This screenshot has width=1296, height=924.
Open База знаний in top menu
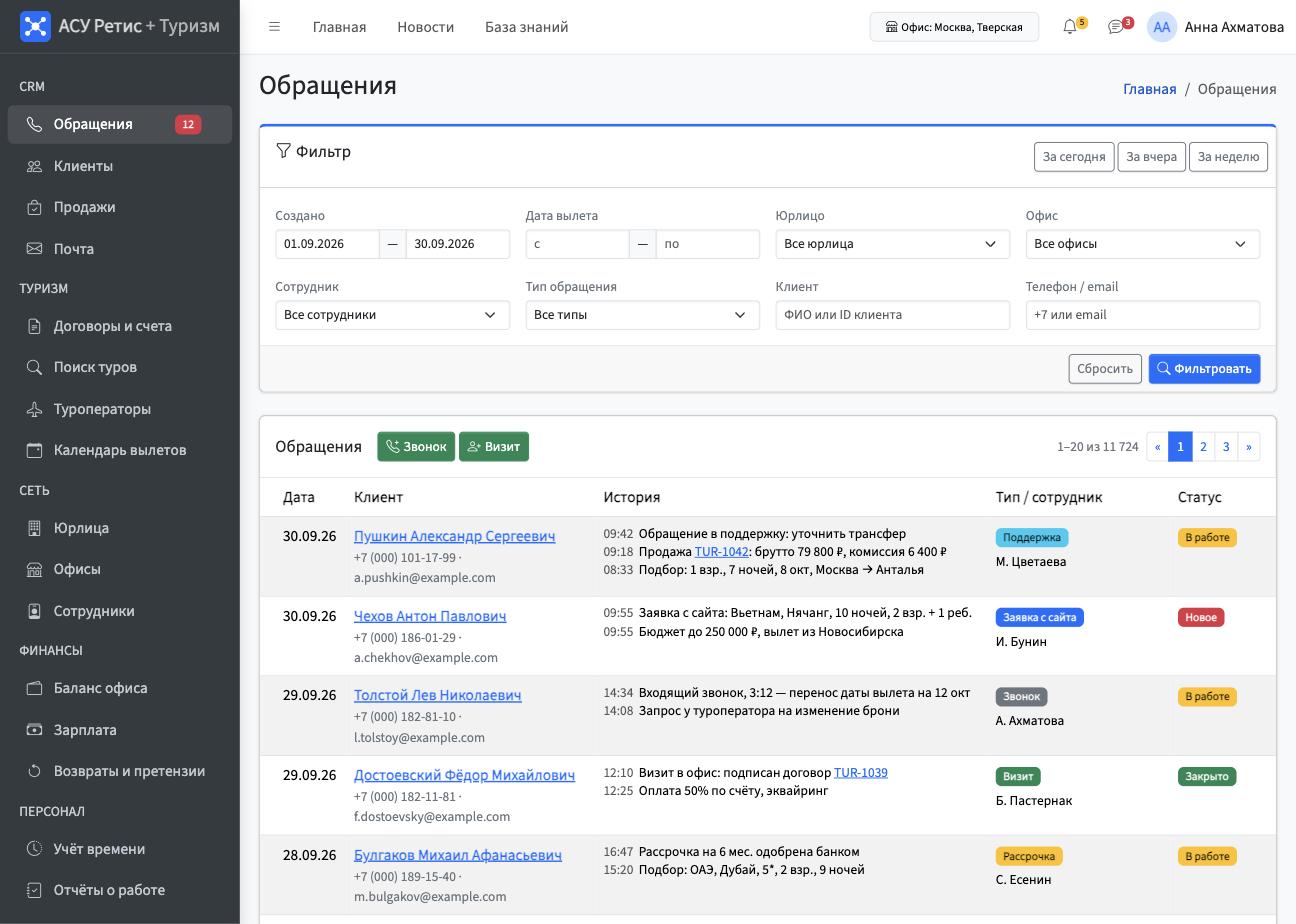click(x=527, y=27)
